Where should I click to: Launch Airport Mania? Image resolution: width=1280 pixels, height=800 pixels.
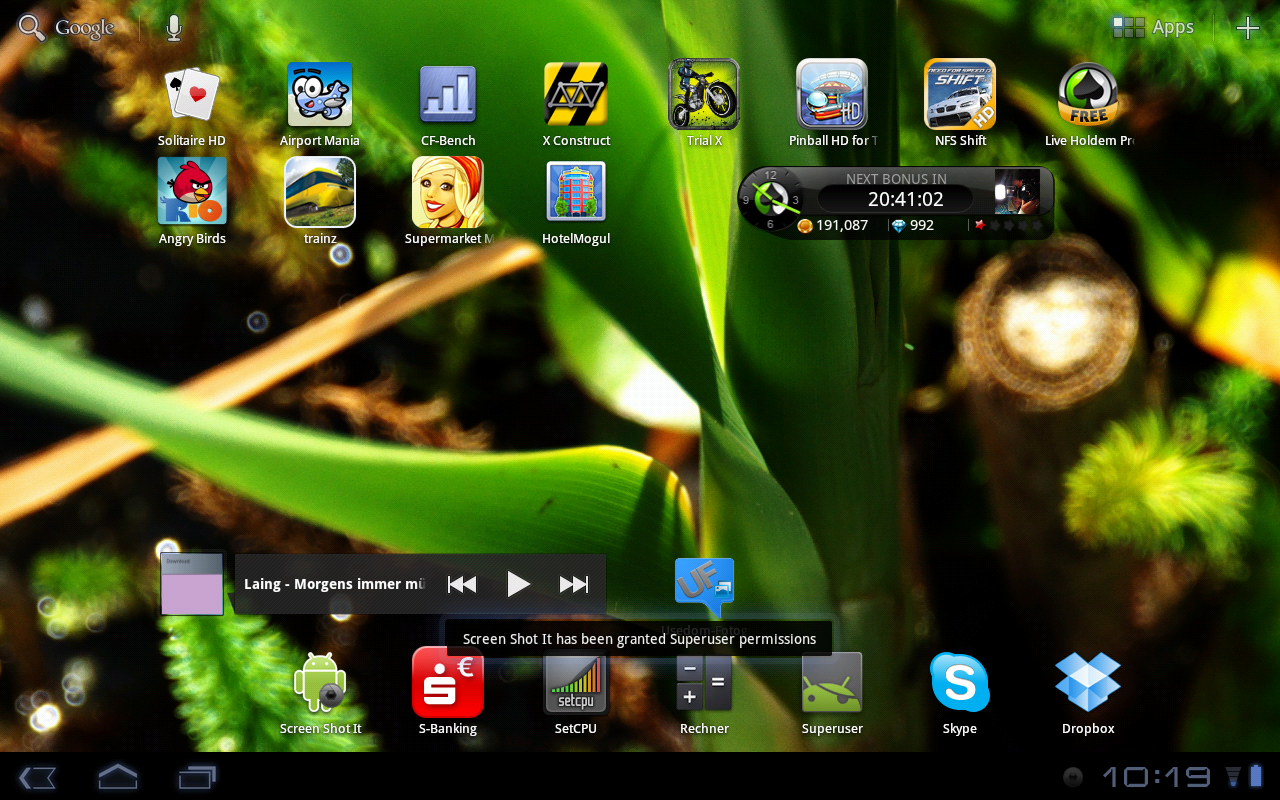click(x=320, y=104)
